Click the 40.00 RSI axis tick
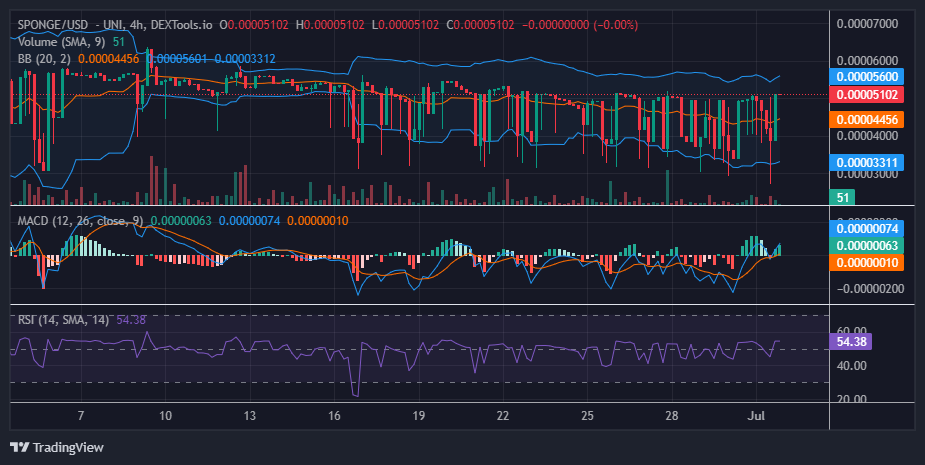The width and height of the screenshot is (925, 465). click(x=852, y=366)
